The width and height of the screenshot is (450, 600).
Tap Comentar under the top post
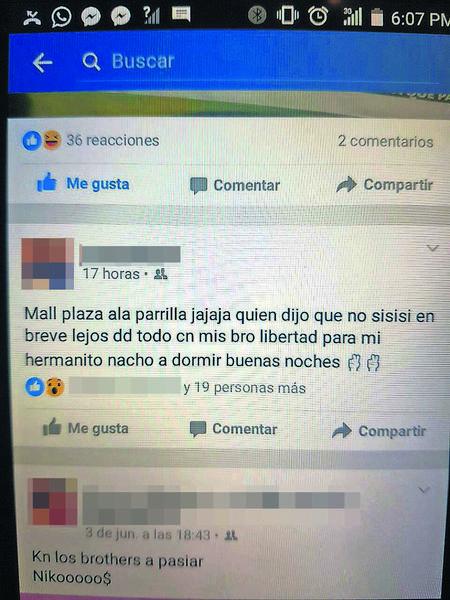tap(235, 185)
